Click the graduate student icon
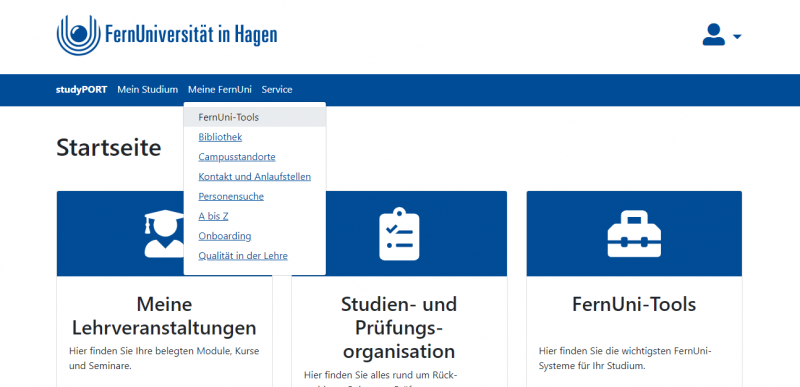The image size is (800, 387). (164, 234)
